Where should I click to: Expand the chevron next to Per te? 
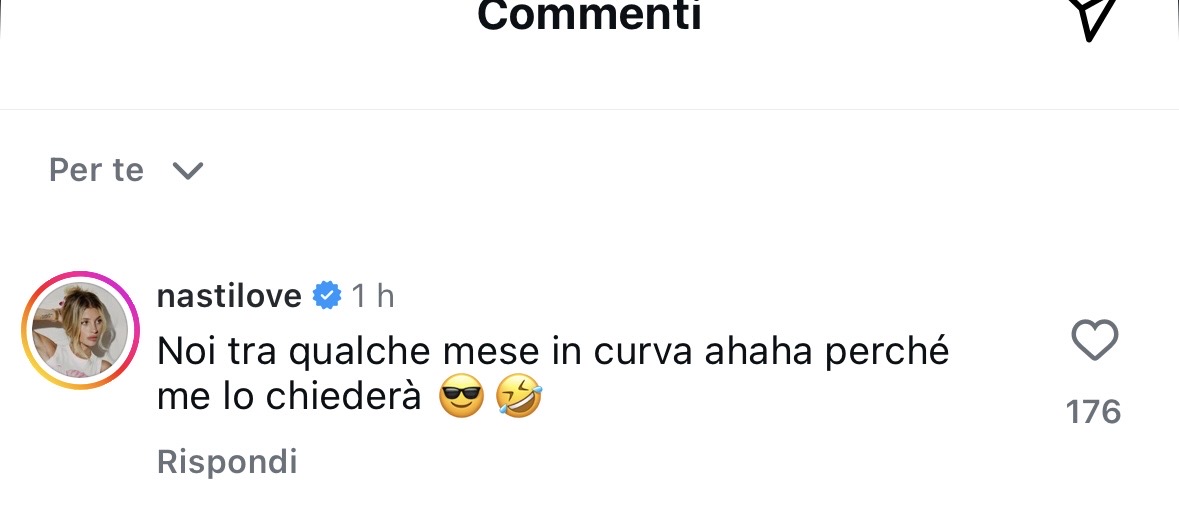(187, 172)
